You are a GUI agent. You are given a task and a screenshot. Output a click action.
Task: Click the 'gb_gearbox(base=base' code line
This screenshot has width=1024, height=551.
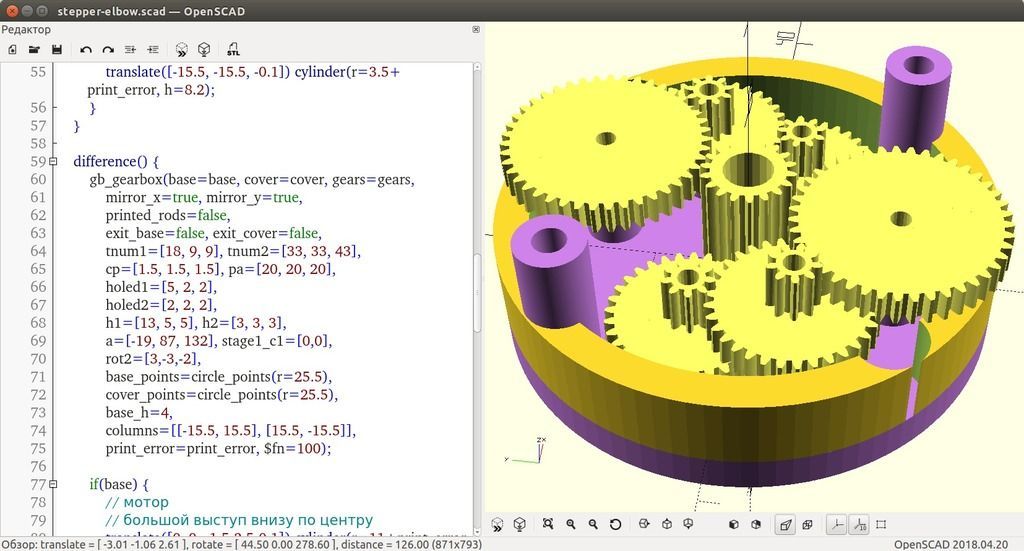point(252,180)
